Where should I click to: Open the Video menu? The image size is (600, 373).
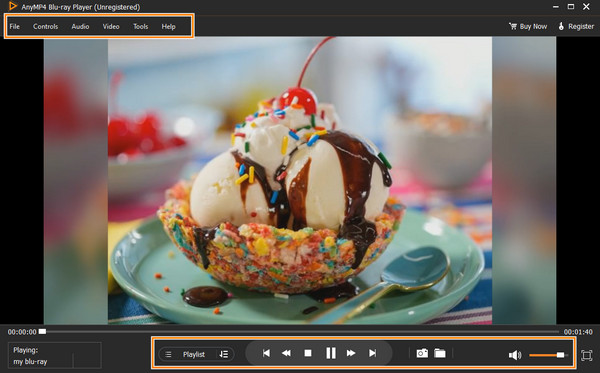111,26
